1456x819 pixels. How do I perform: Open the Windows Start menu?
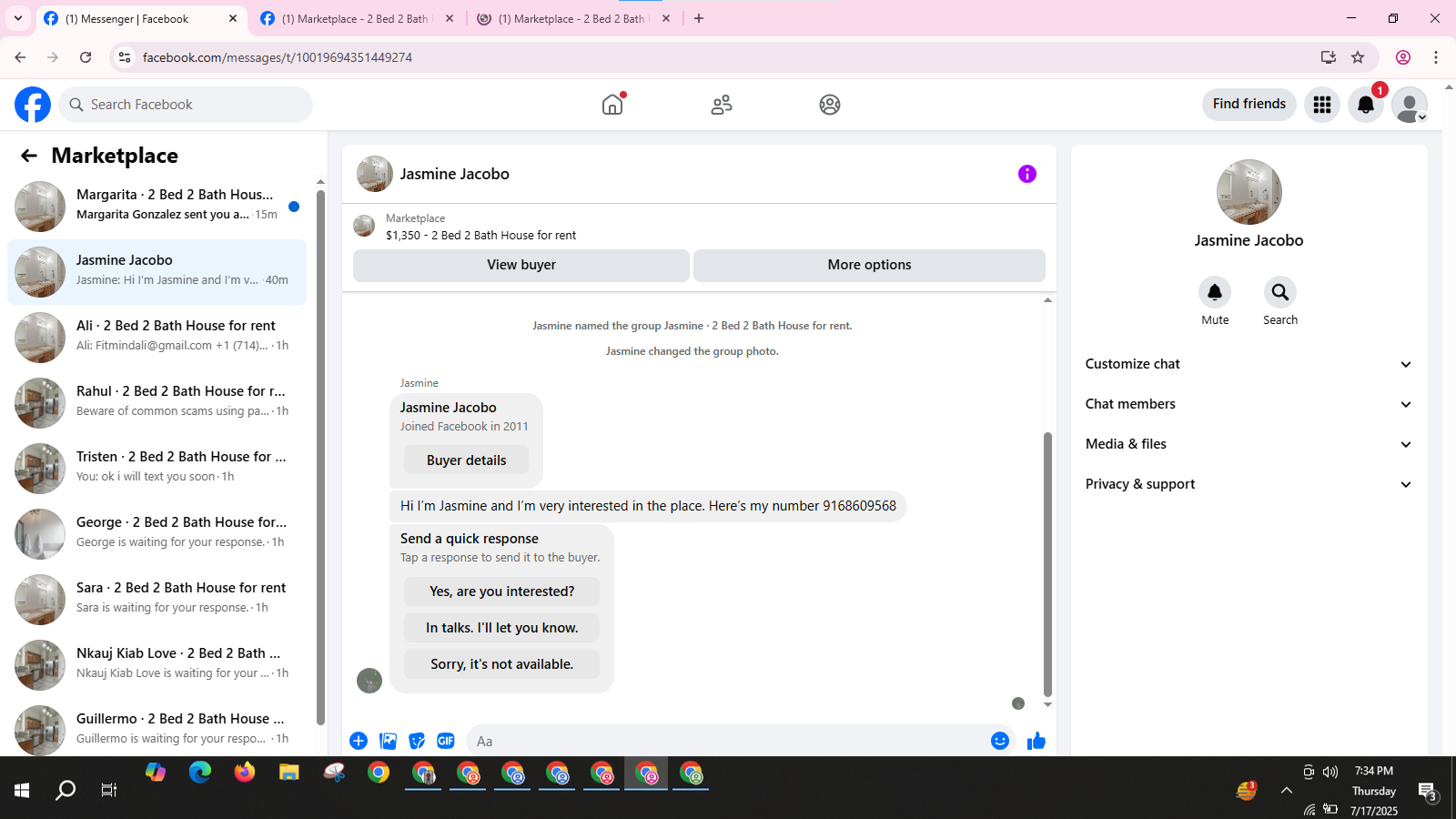tap(22, 790)
